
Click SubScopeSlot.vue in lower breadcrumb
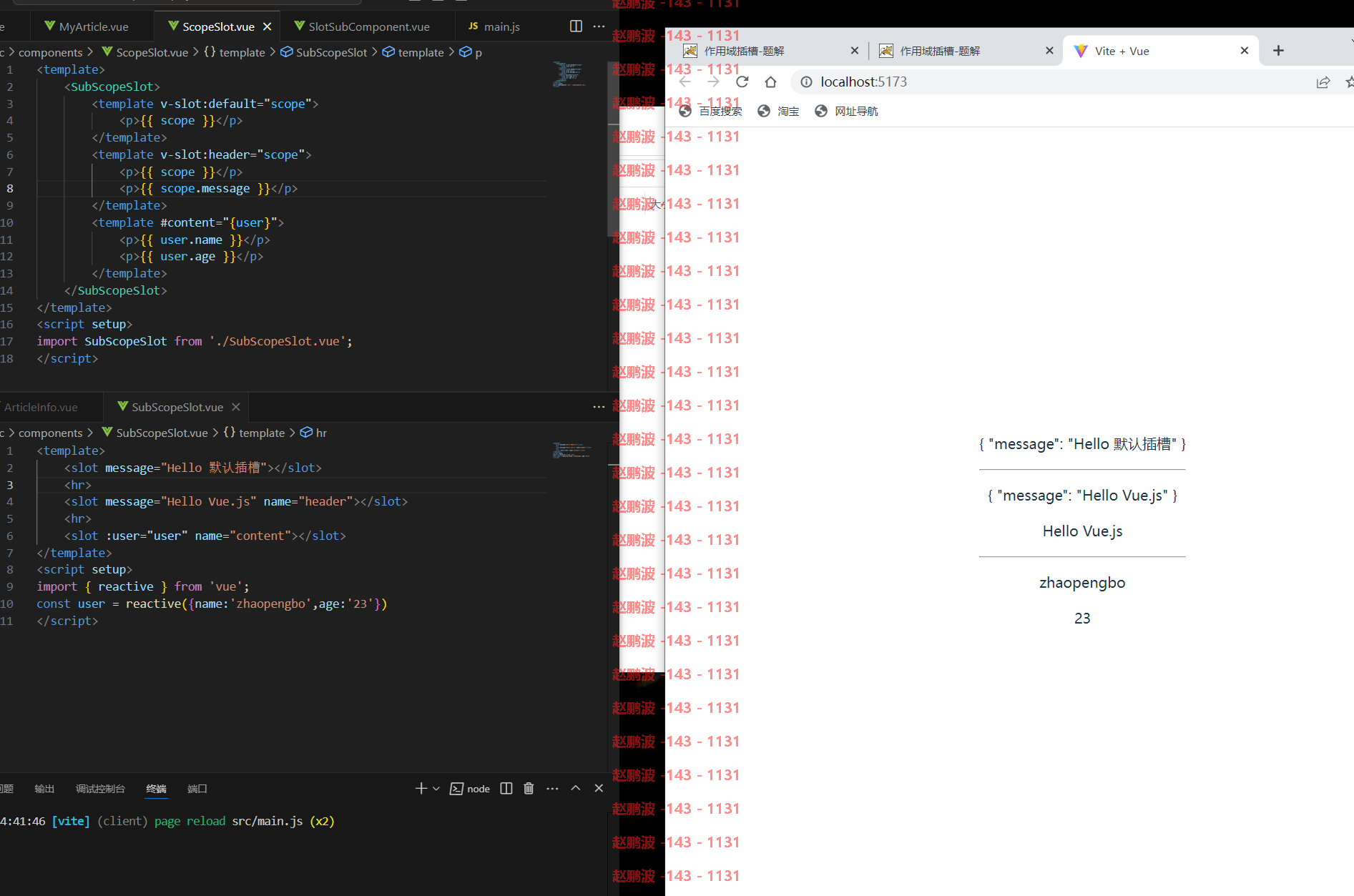(x=155, y=433)
